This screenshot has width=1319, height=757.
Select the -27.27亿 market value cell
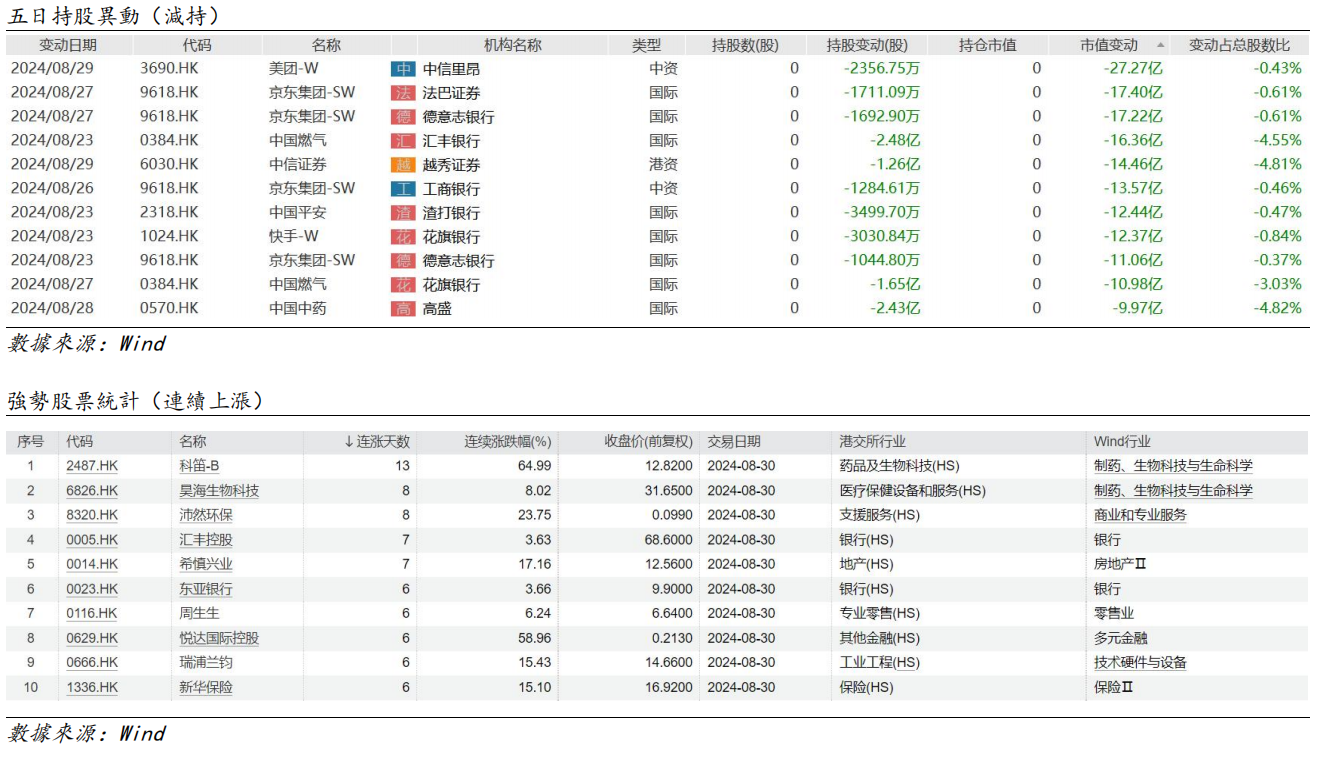[x=1132, y=69]
